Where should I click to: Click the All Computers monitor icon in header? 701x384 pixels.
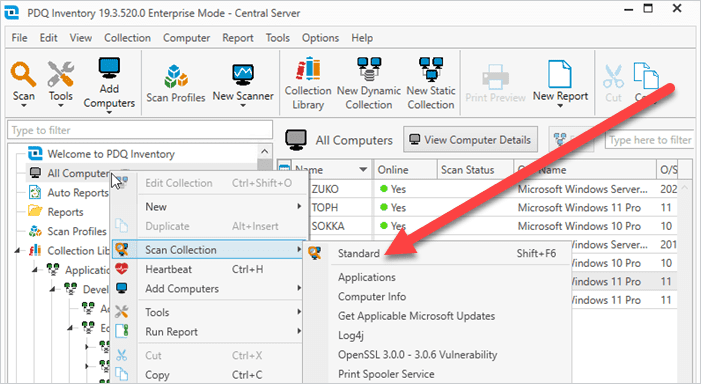(x=296, y=139)
